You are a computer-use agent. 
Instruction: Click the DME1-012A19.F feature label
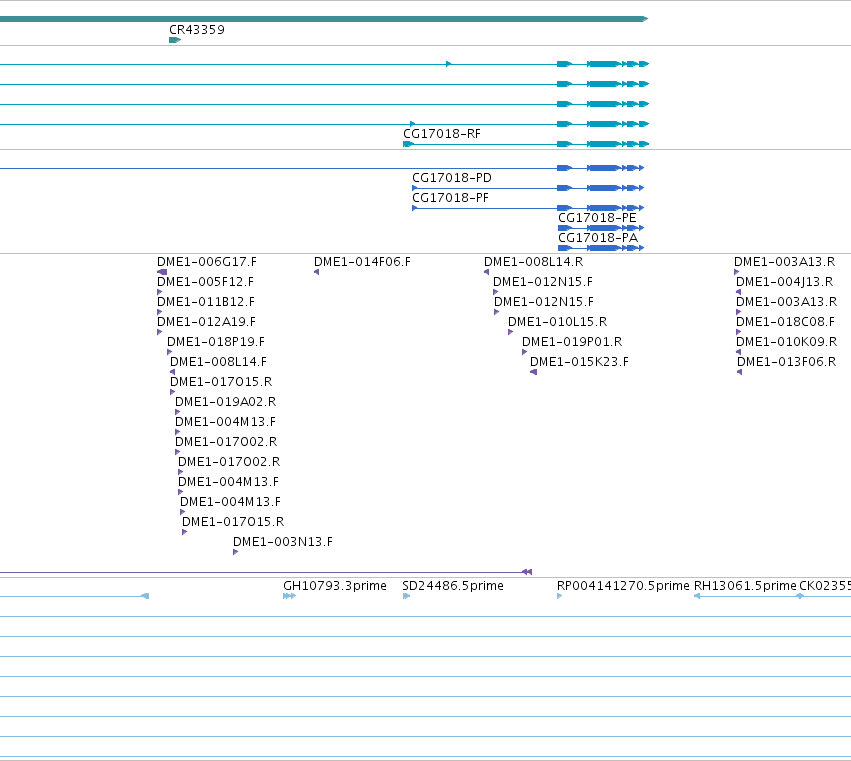click(206, 322)
